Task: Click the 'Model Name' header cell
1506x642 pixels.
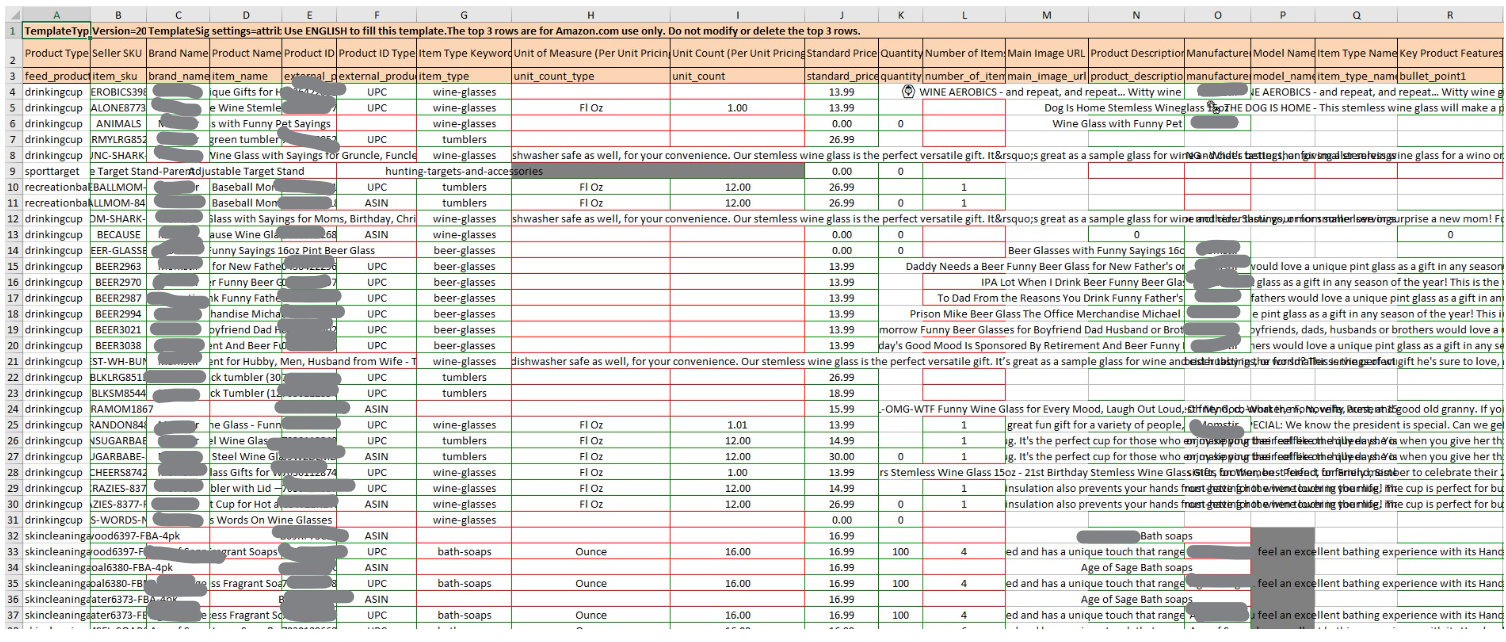Action: coord(1283,53)
